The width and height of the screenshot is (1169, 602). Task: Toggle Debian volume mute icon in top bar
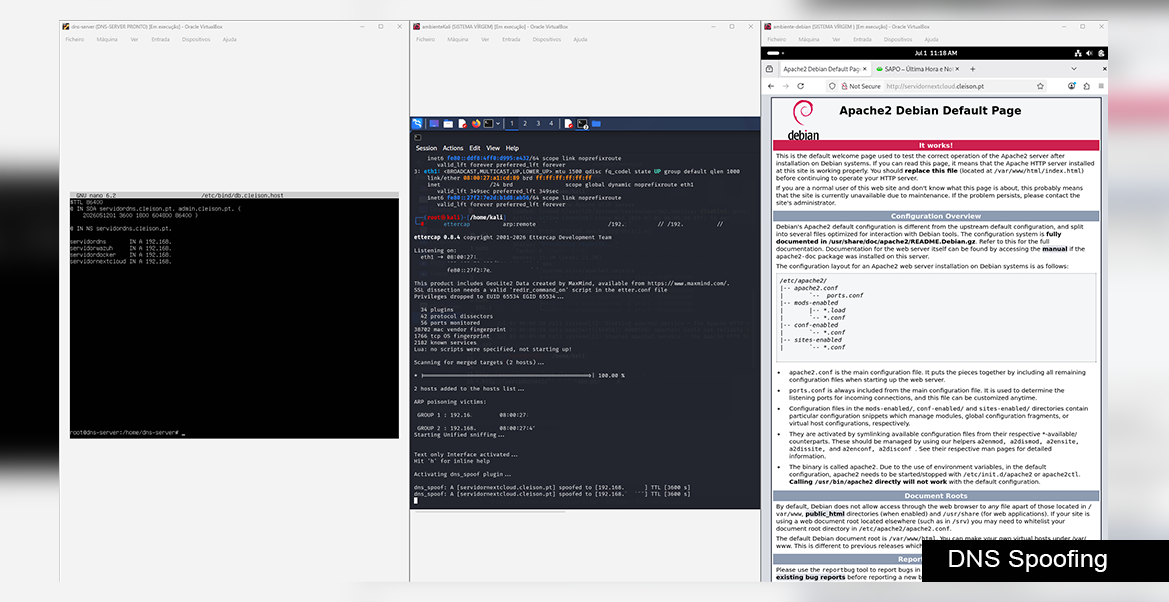click(x=1089, y=53)
